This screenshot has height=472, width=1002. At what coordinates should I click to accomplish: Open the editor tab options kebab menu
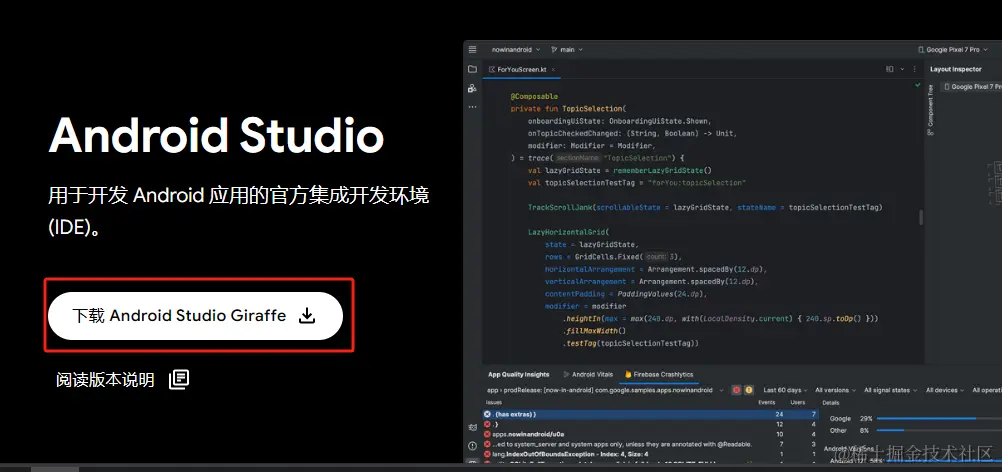914,69
